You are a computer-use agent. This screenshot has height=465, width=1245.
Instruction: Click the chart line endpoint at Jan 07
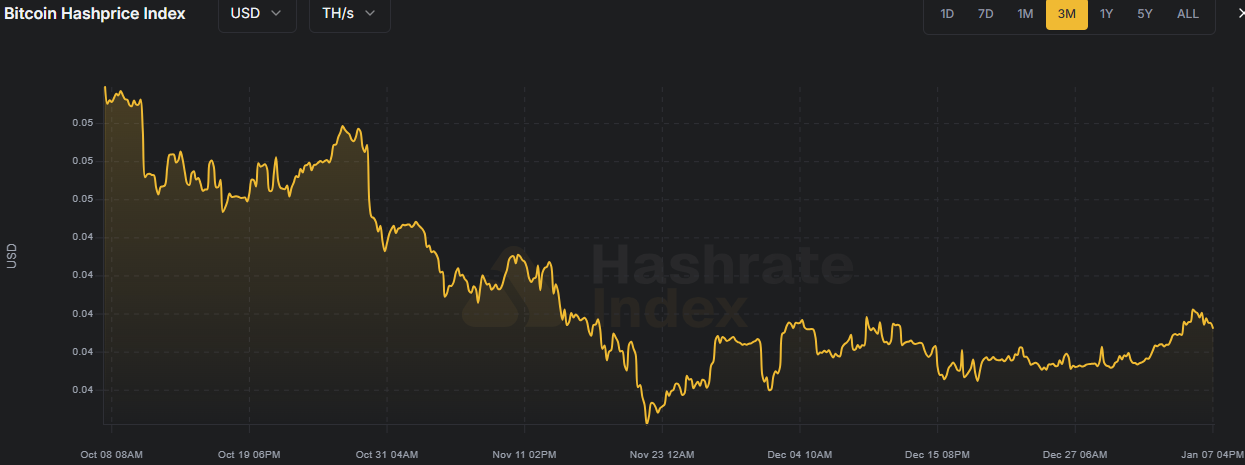point(1213,327)
